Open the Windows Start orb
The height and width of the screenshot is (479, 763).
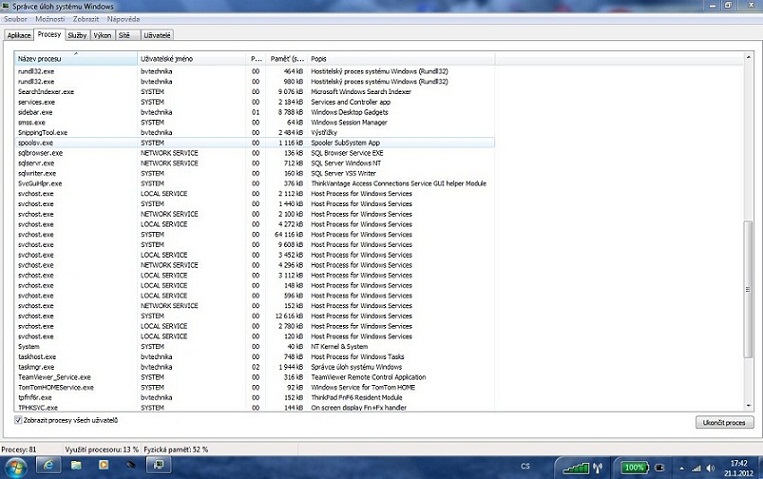coord(15,468)
